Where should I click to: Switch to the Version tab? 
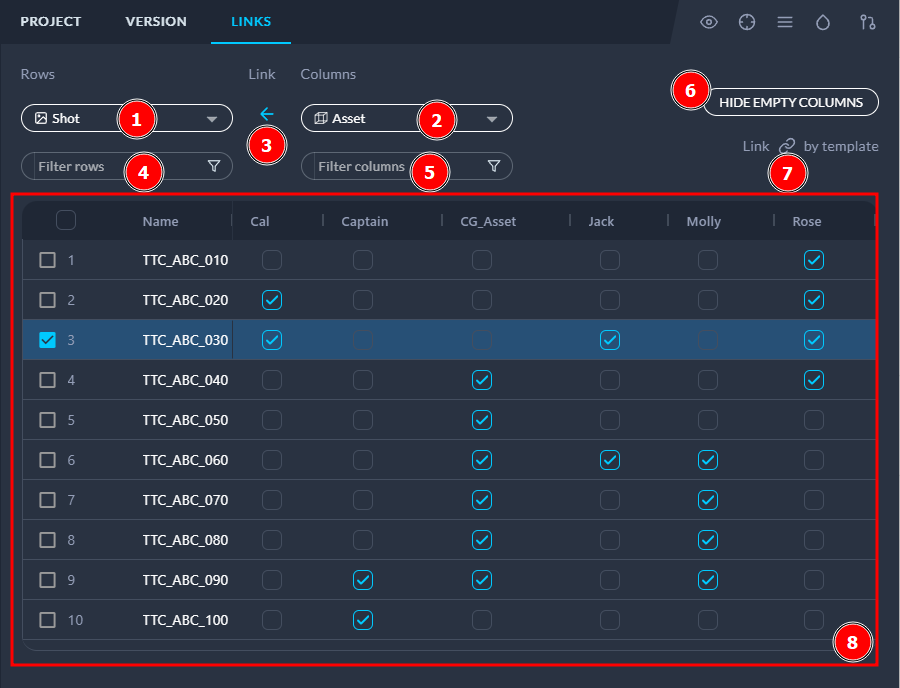click(x=156, y=22)
